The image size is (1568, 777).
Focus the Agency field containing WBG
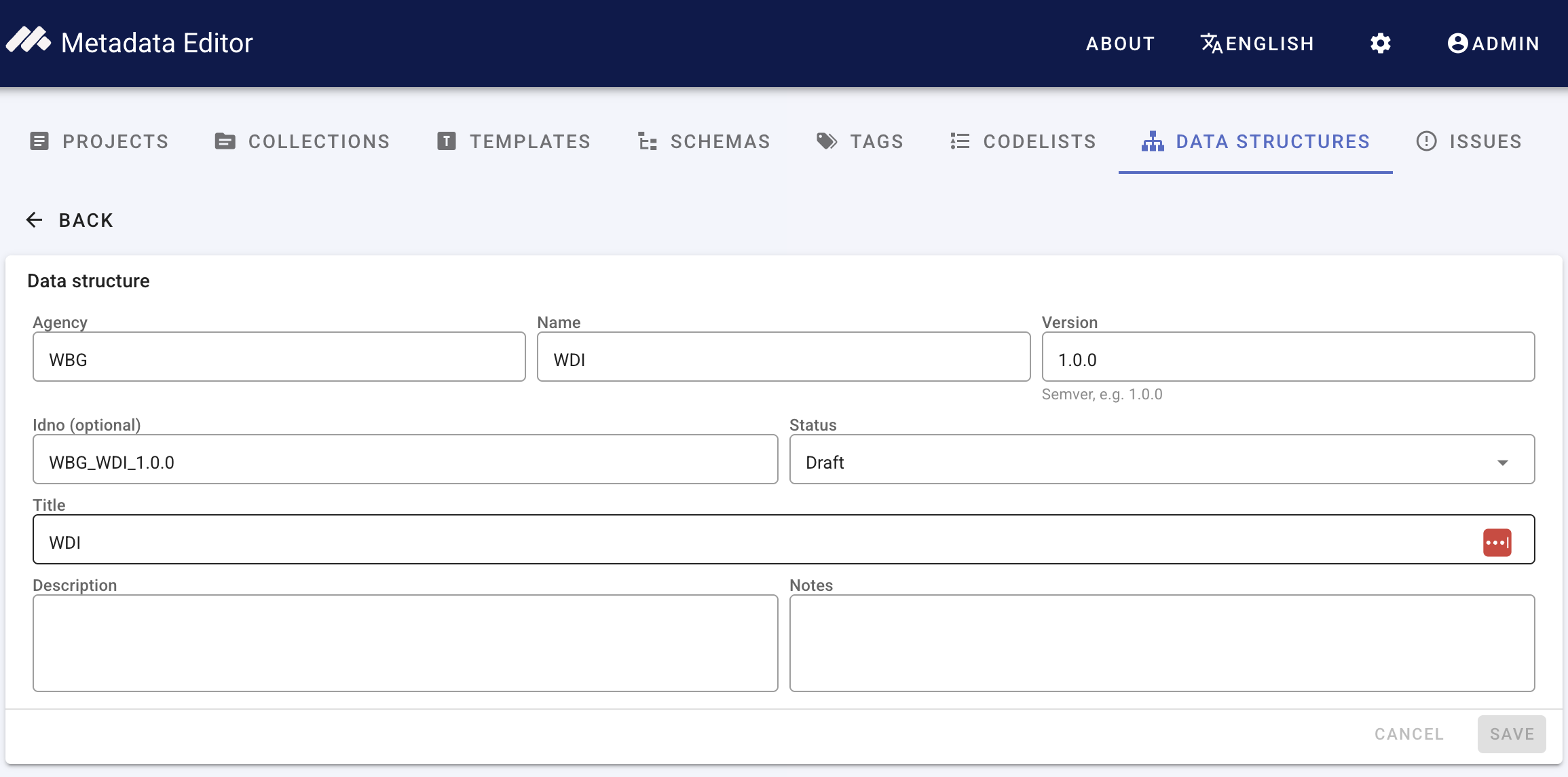(x=279, y=357)
